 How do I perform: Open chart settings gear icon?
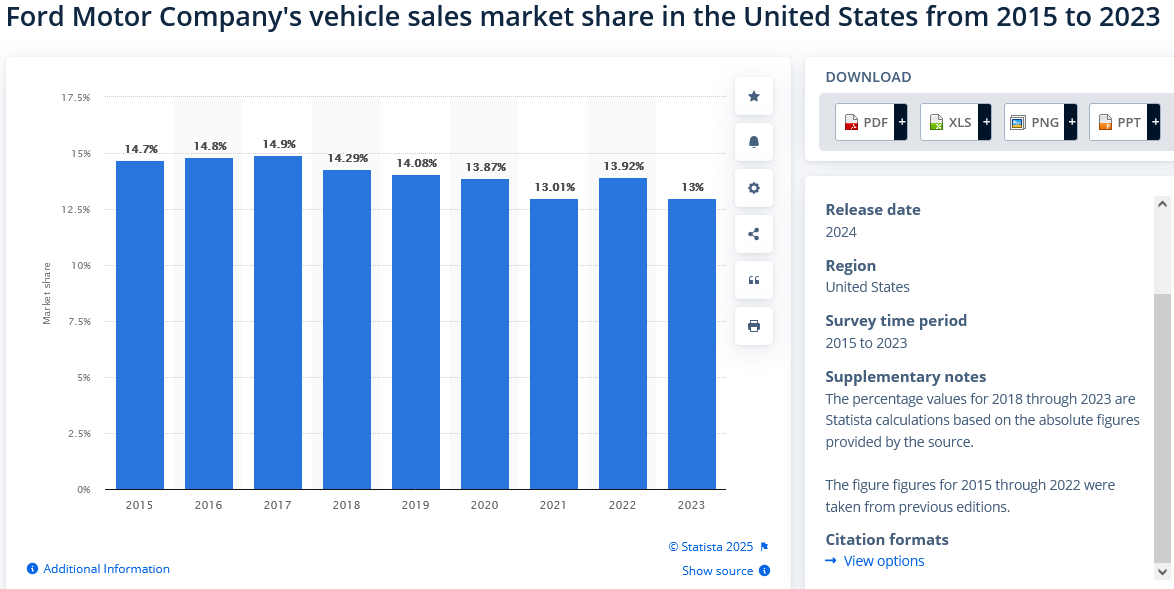click(754, 188)
